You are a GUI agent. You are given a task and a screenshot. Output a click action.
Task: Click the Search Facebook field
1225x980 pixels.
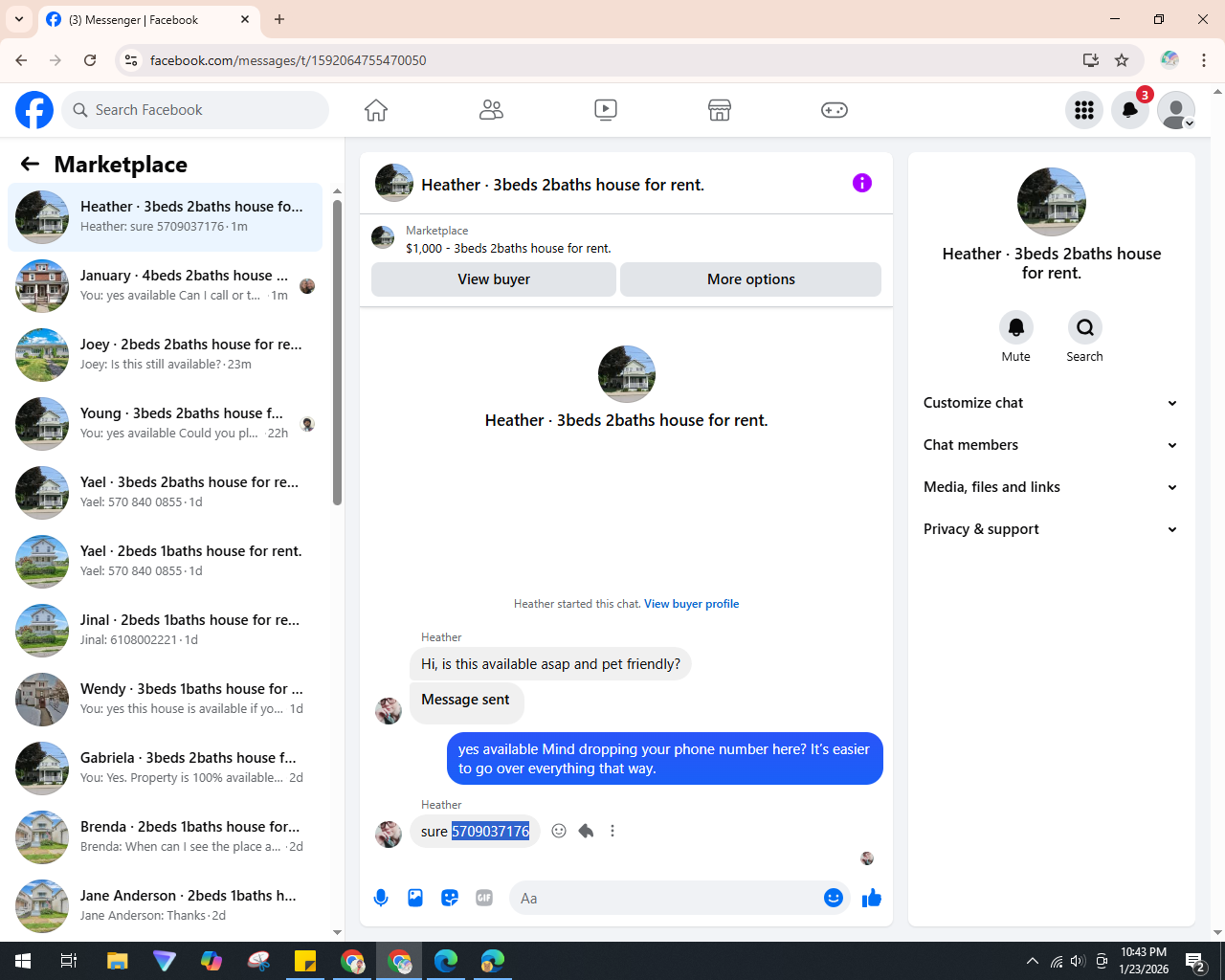[195, 110]
